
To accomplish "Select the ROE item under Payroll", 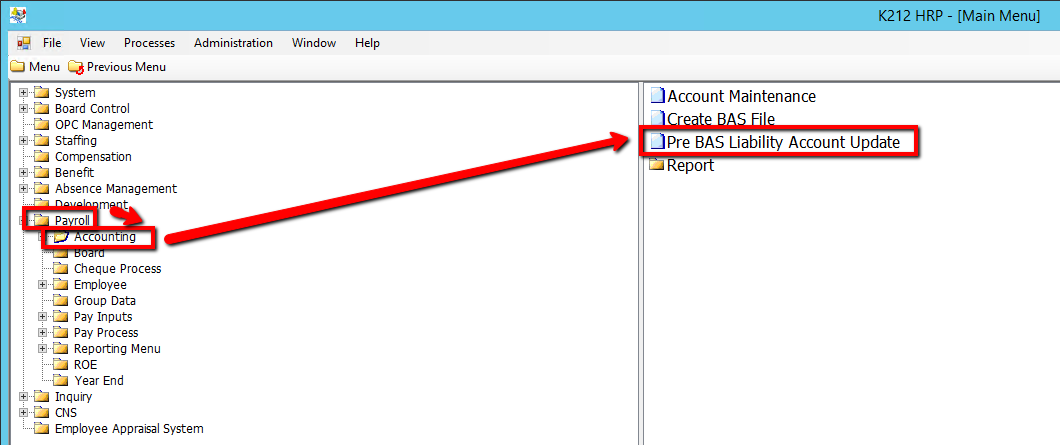I will tap(85, 365).
